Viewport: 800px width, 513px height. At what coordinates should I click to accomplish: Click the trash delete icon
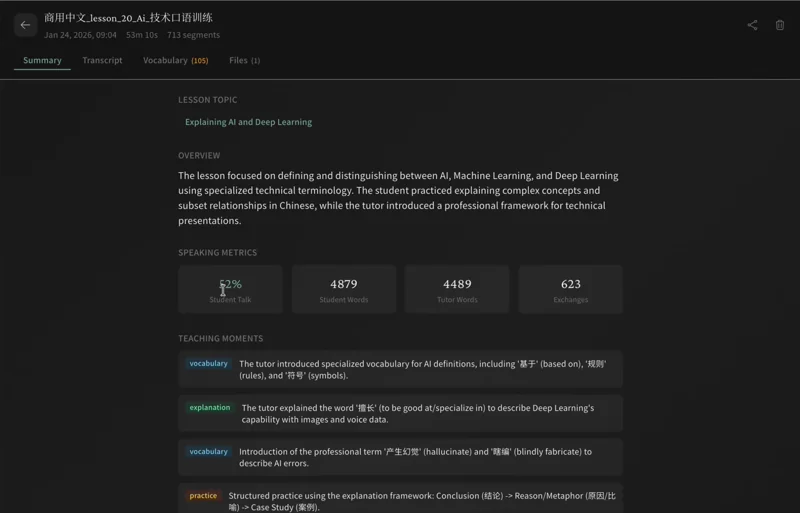tap(780, 25)
